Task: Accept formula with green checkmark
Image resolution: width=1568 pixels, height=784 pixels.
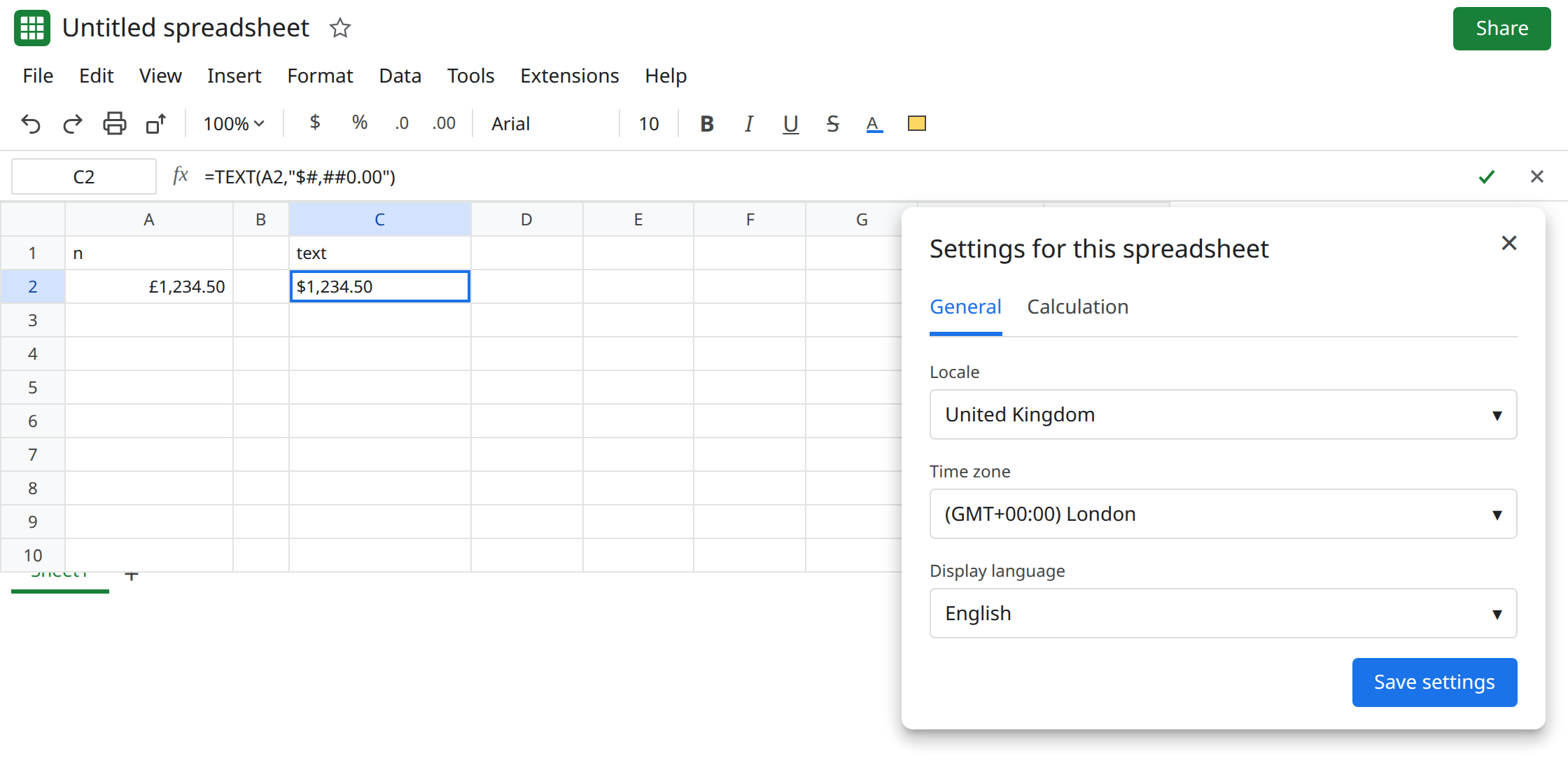Action: pyautogui.click(x=1487, y=176)
